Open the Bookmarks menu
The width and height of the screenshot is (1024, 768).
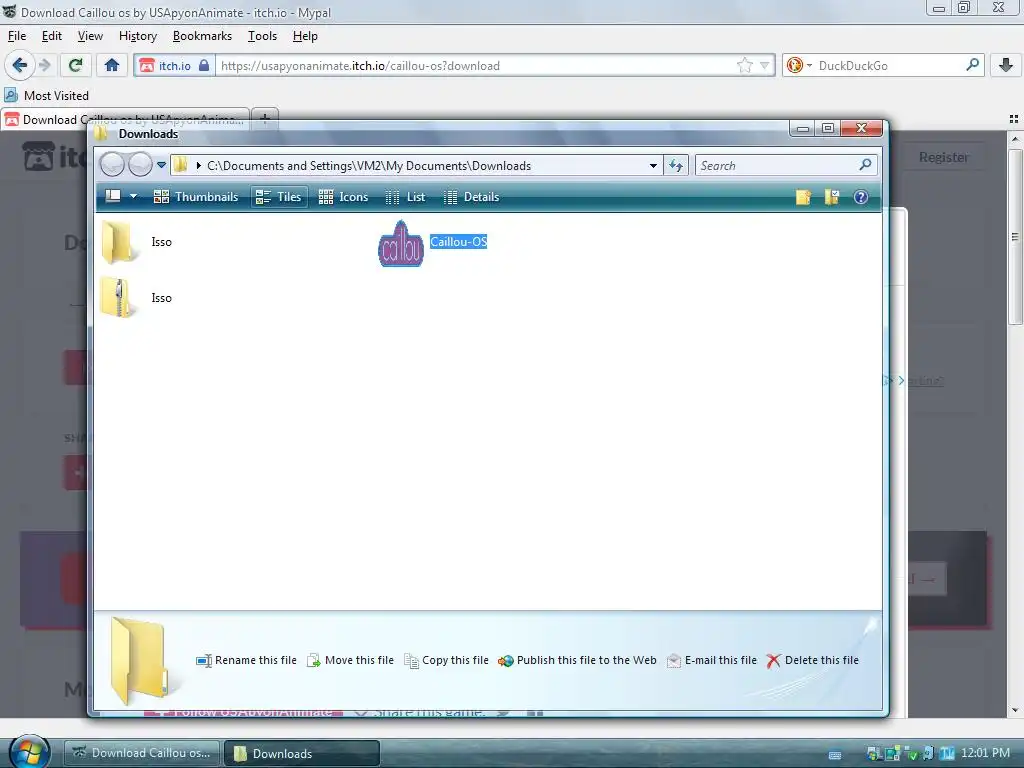coord(202,36)
